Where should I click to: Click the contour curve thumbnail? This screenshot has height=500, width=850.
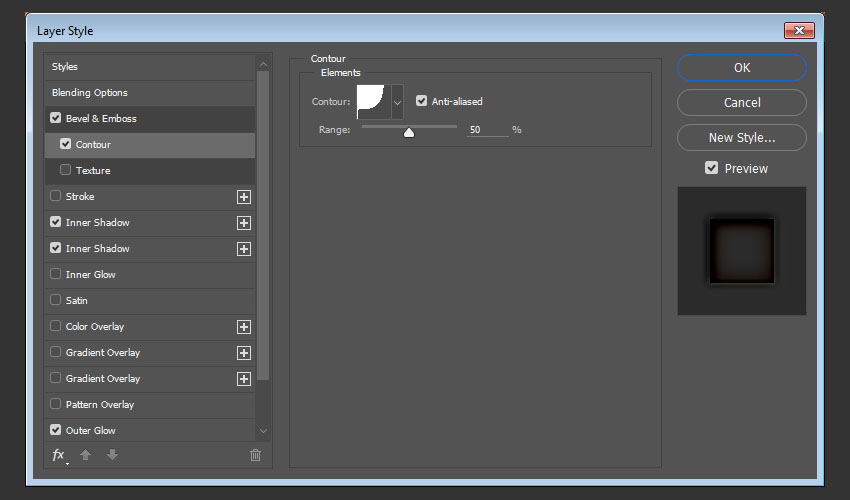tap(374, 102)
